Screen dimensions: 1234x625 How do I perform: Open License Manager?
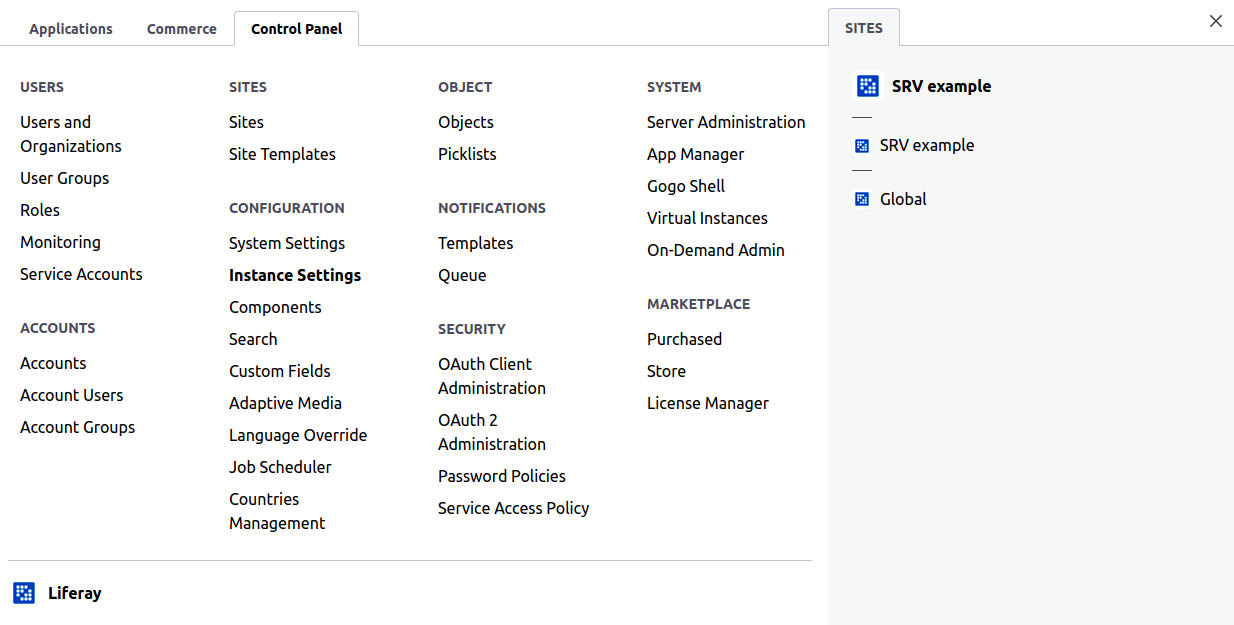(708, 403)
